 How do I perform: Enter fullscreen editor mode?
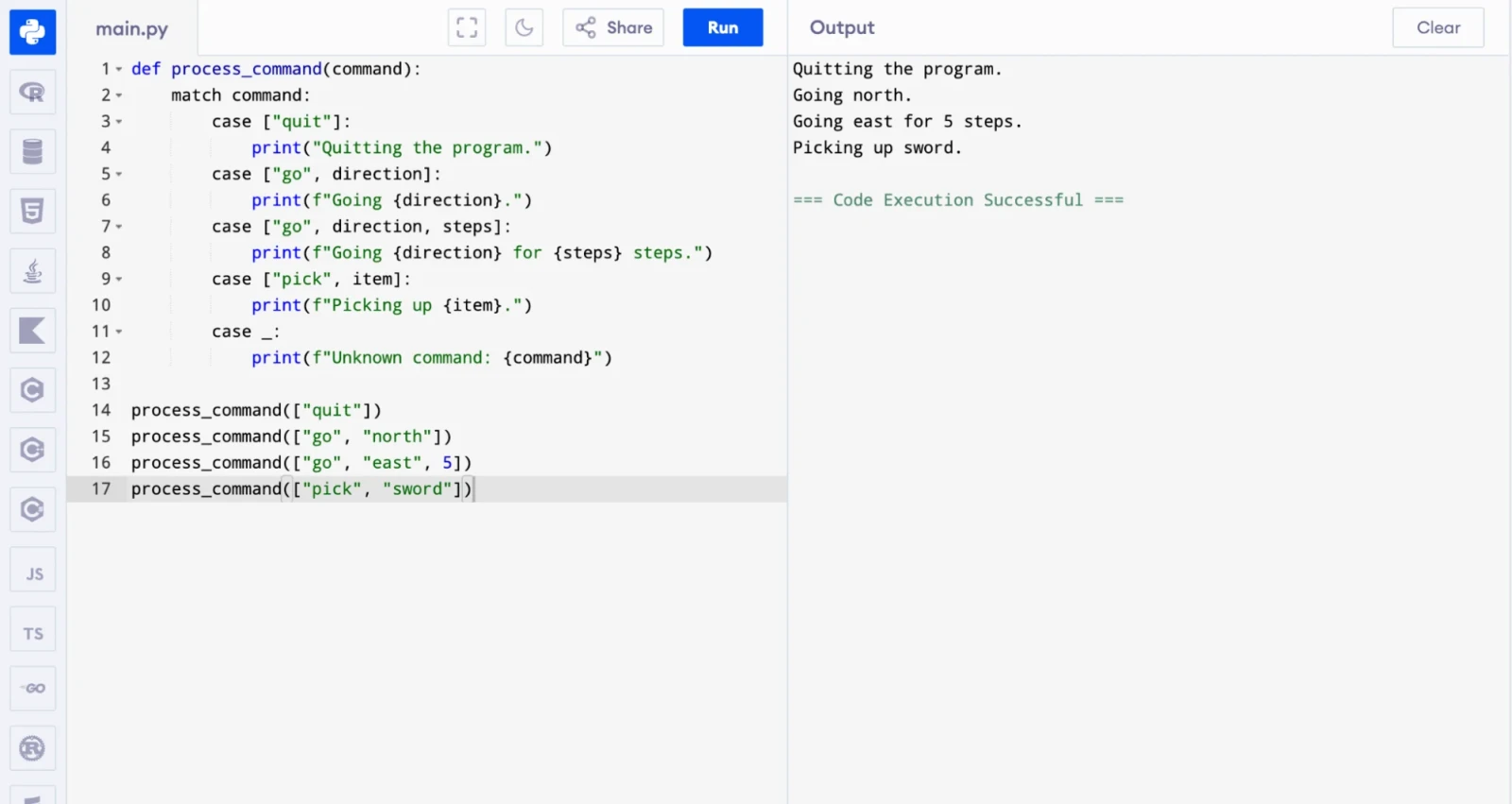pos(467,27)
